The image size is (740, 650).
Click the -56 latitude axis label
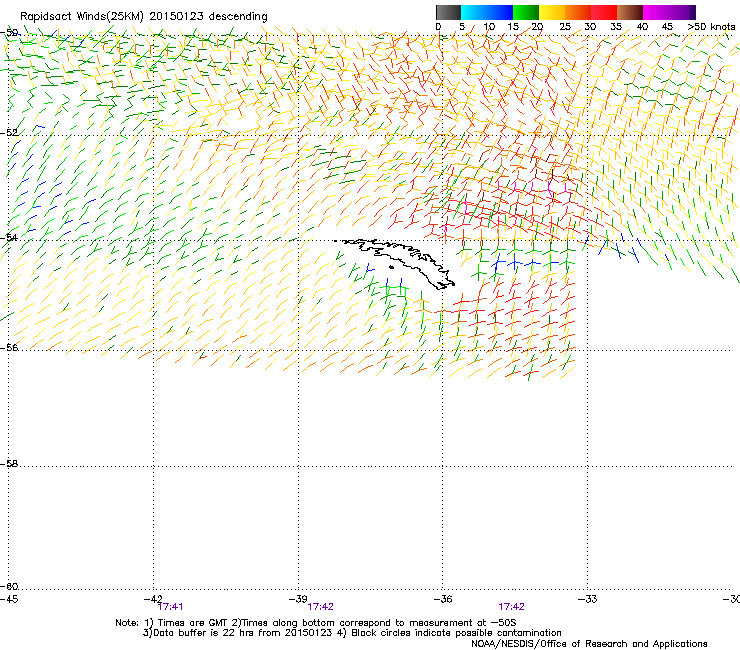coord(9,347)
